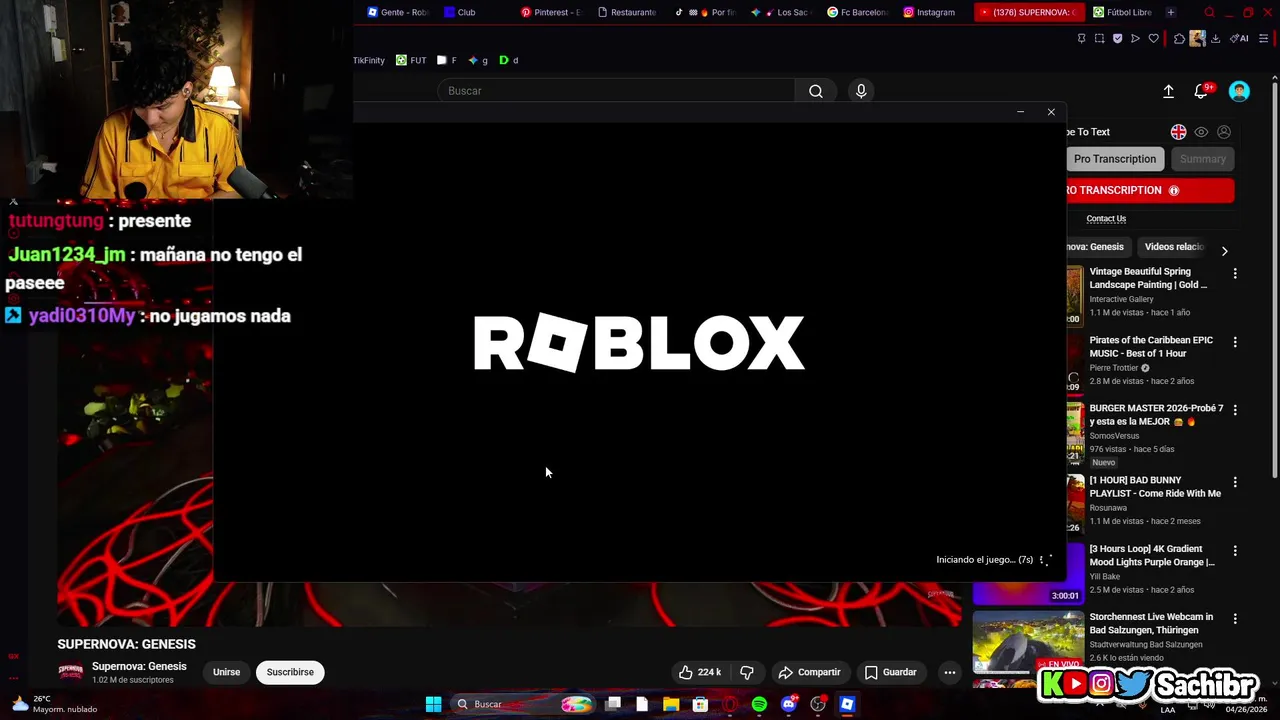Like the video with 224 k likes

pos(700,672)
